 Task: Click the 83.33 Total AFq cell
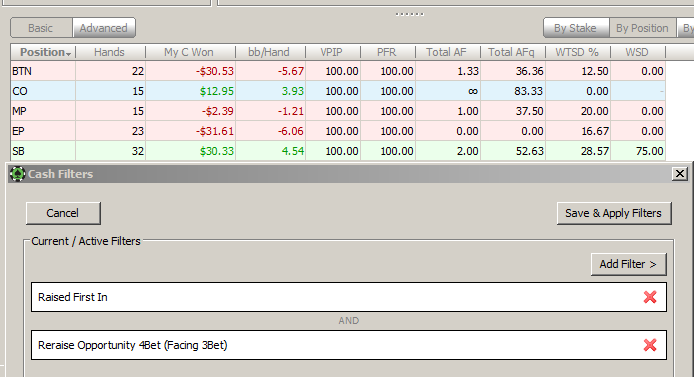click(513, 91)
